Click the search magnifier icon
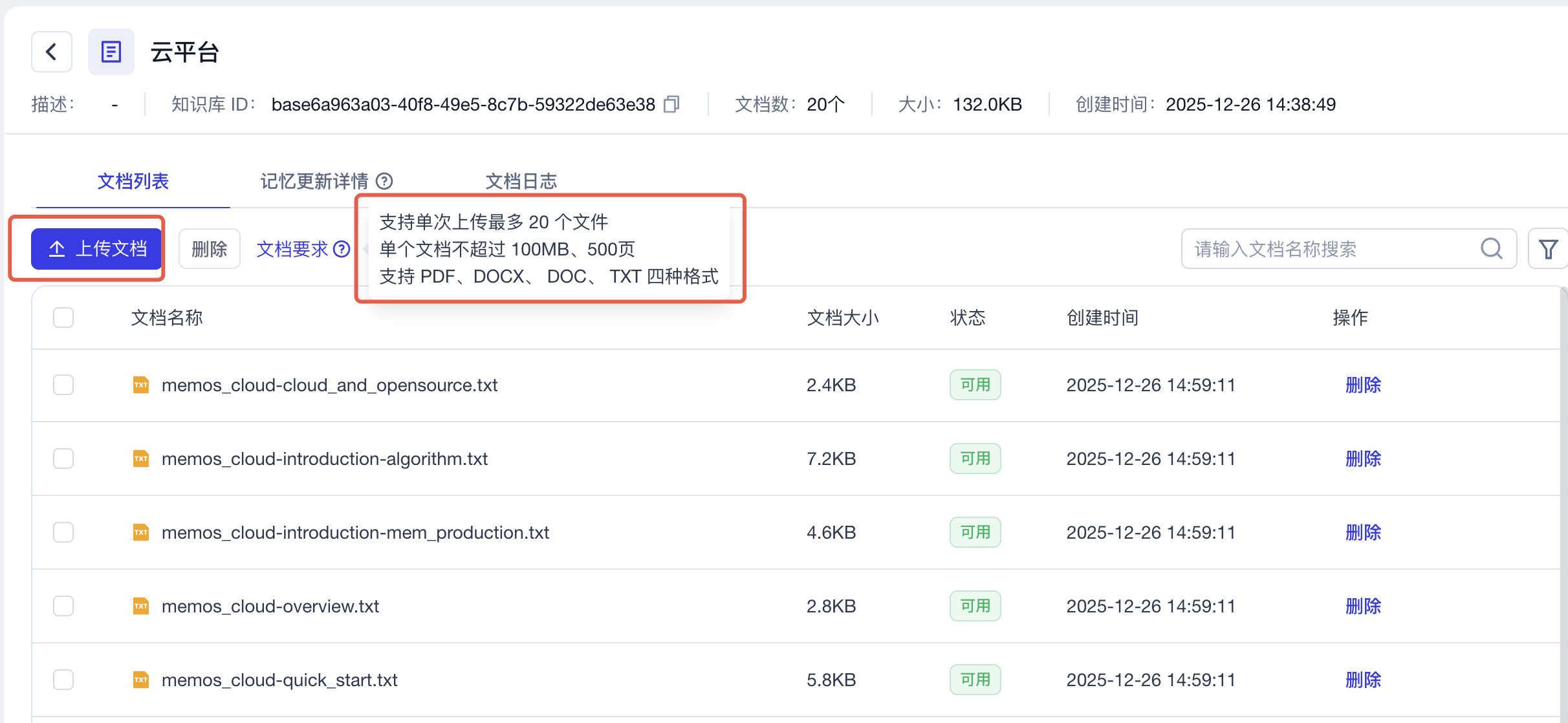The width and height of the screenshot is (1568, 723). point(1491,248)
